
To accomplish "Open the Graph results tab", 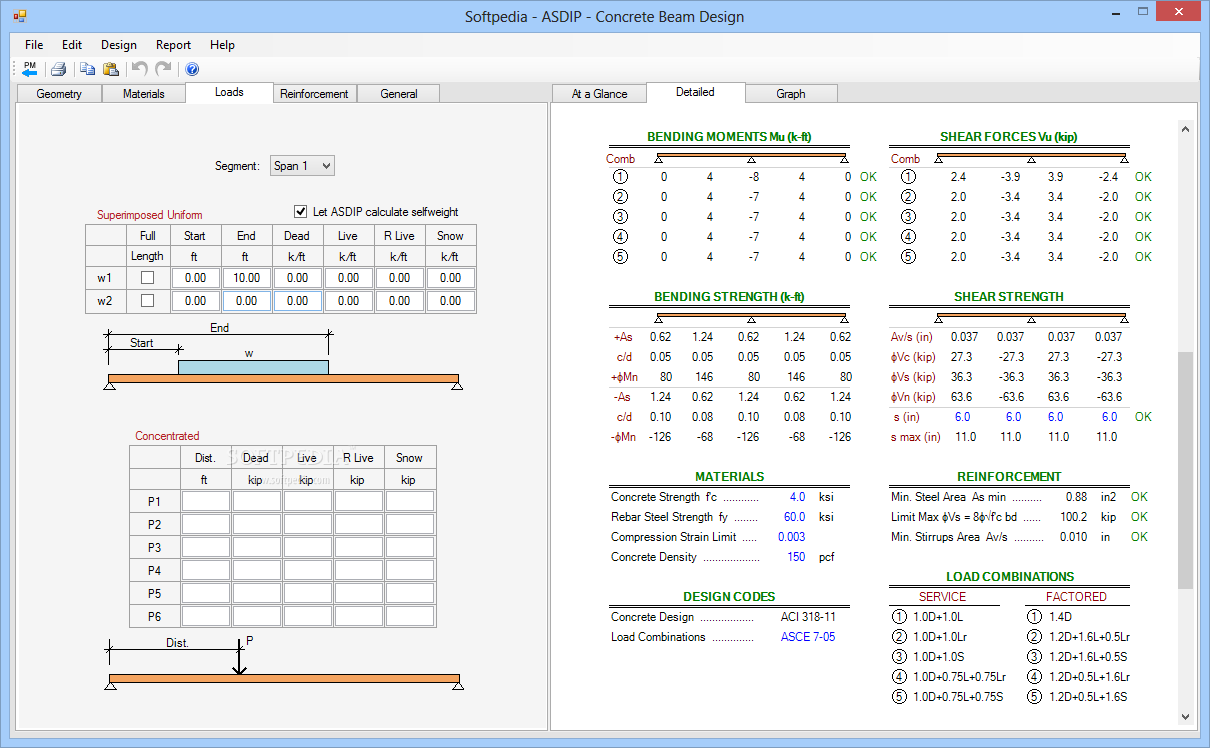I will tap(790, 94).
